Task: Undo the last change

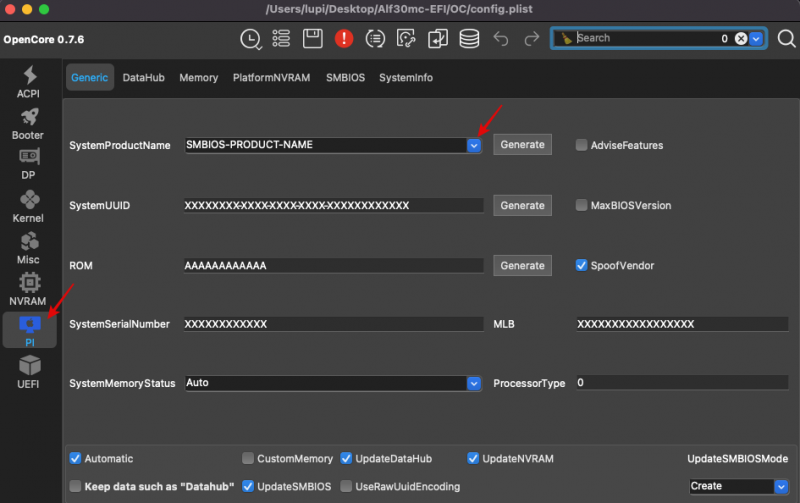Action: pyautogui.click(x=501, y=39)
